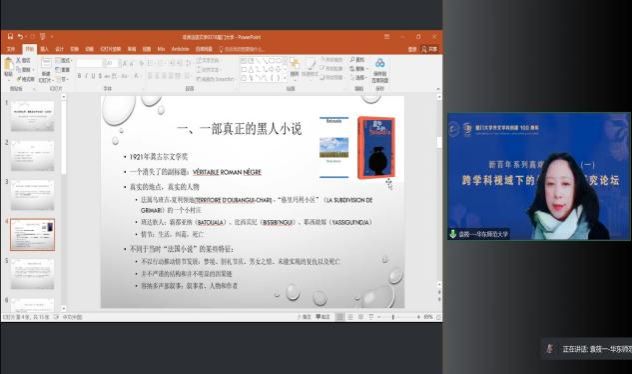Toggle Underline formatting button

pos(93,76)
